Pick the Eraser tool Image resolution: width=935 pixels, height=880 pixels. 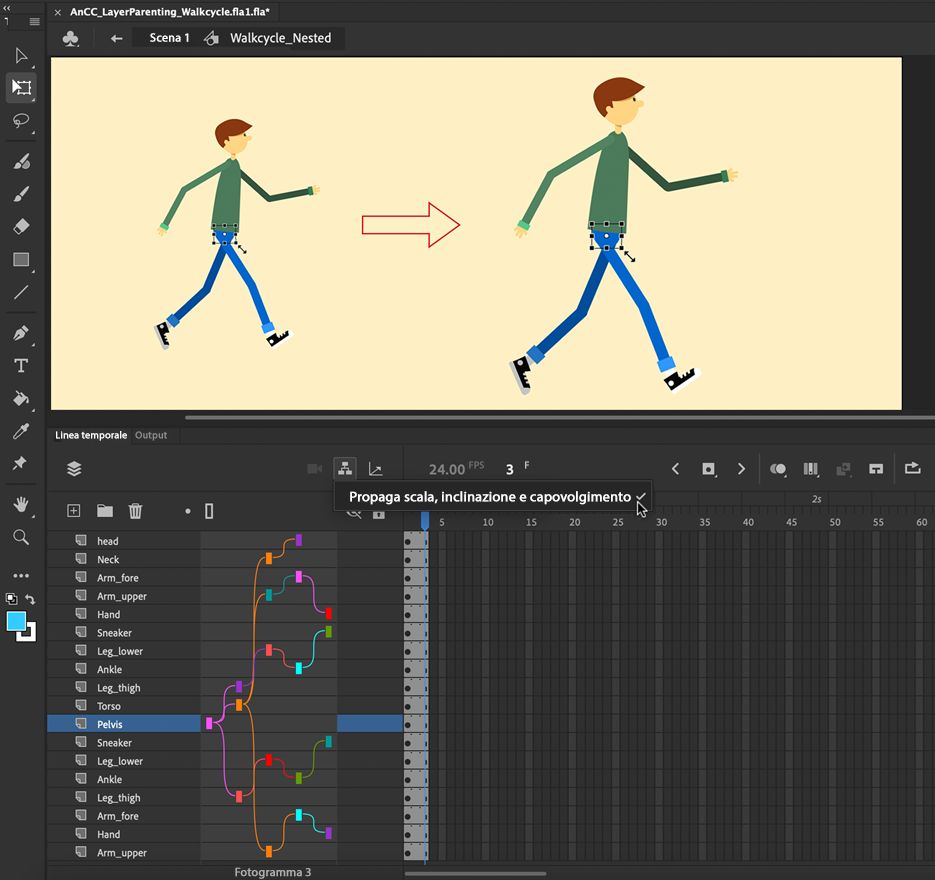tap(21, 227)
